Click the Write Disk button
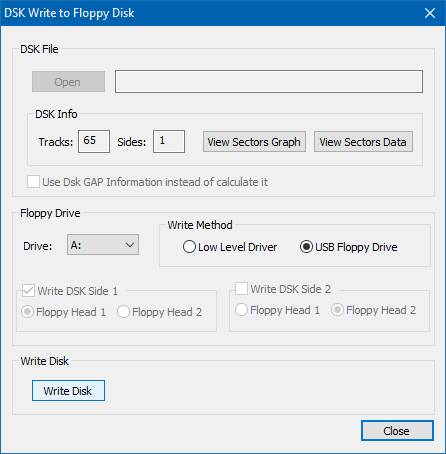 (68, 391)
